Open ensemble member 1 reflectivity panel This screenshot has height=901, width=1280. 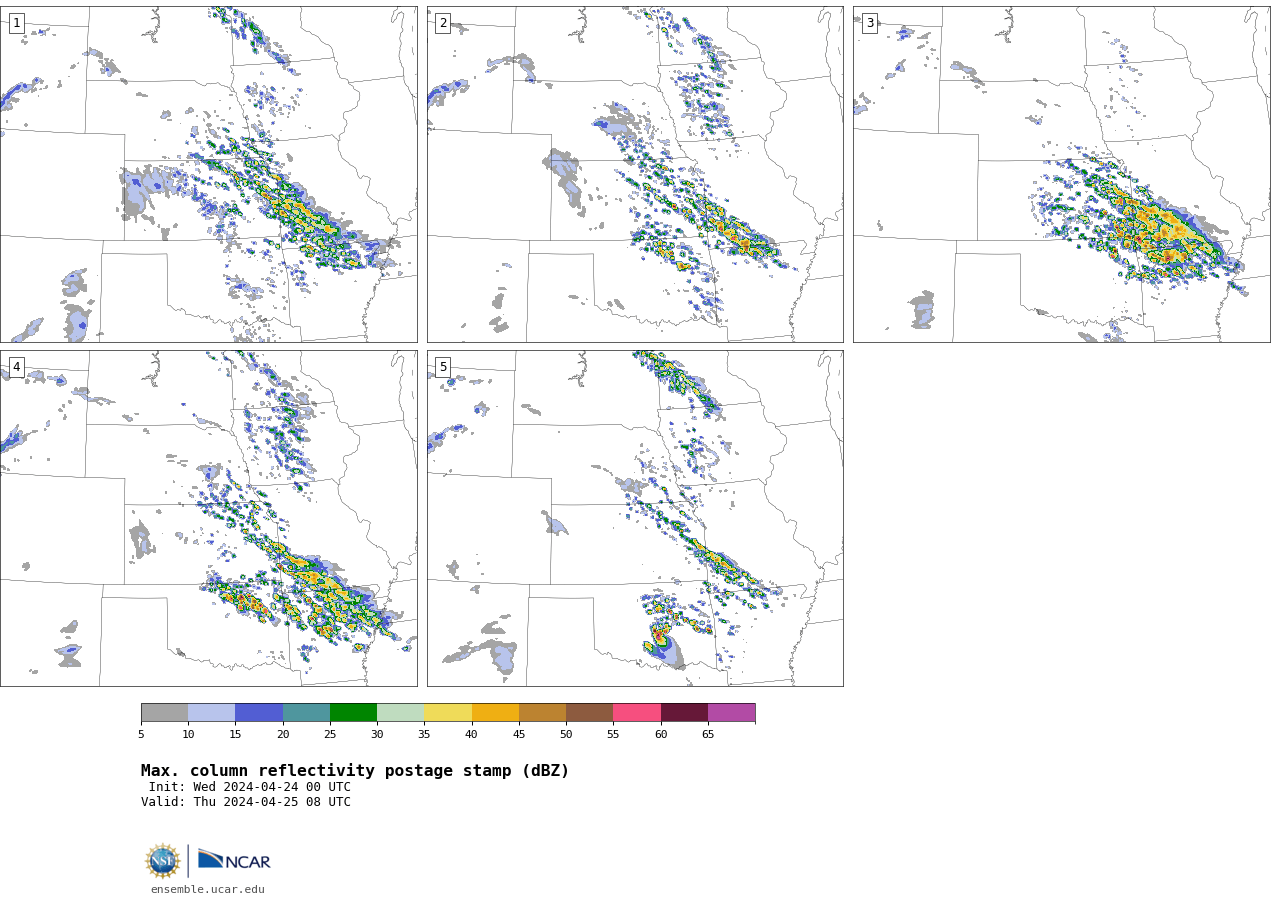coord(209,174)
